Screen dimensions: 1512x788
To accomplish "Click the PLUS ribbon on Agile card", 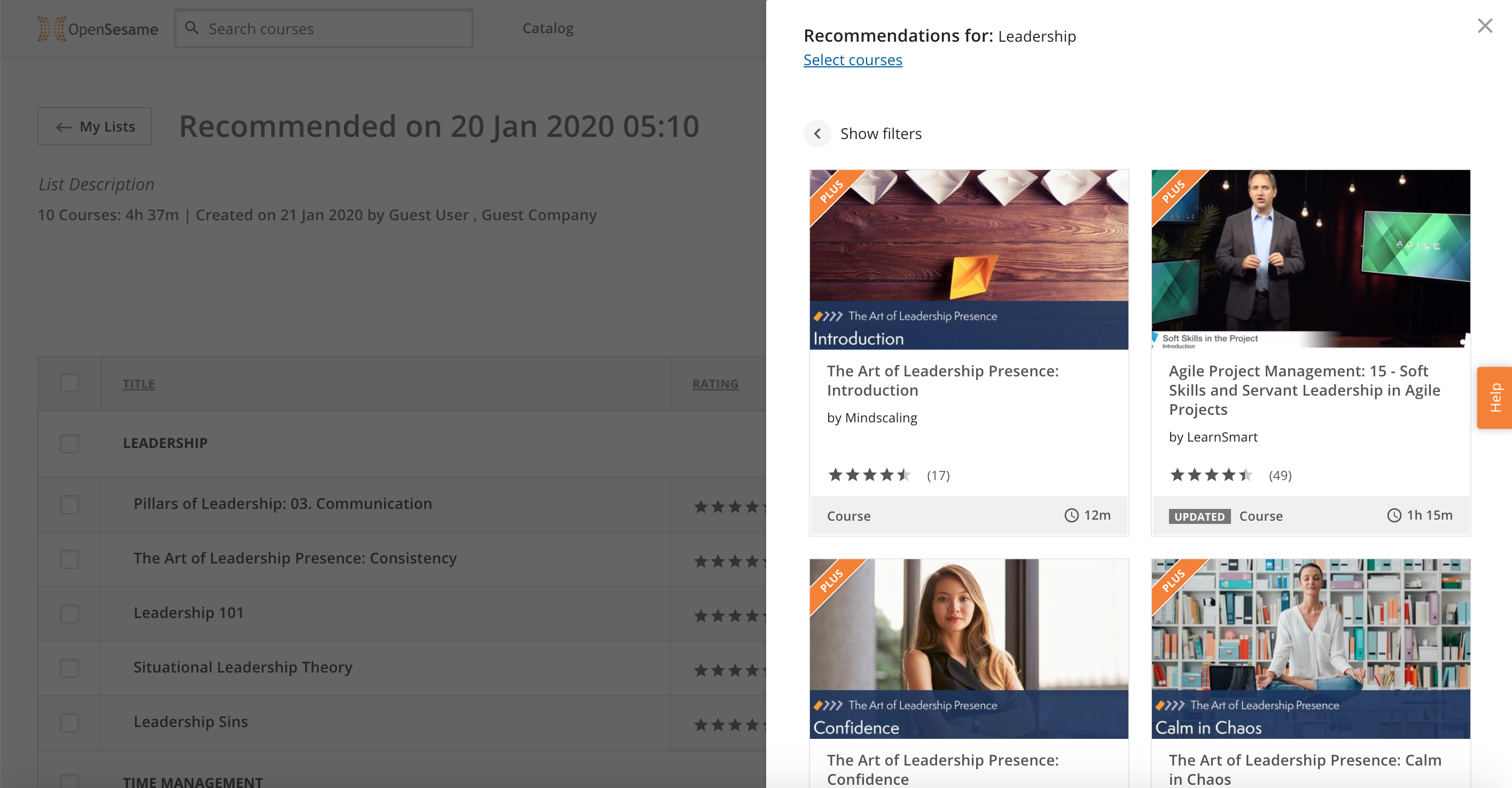I will pyautogui.click(x=1174, y=191).
